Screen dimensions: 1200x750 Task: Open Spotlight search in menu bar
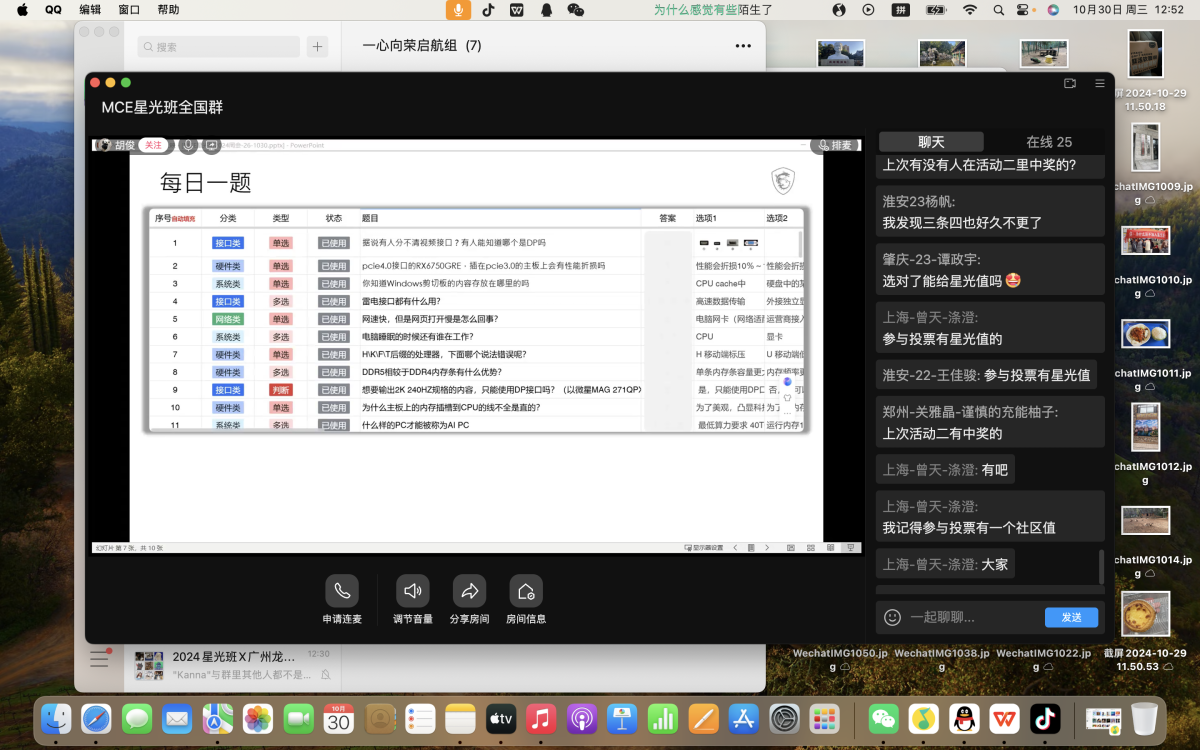coord(998,9)
